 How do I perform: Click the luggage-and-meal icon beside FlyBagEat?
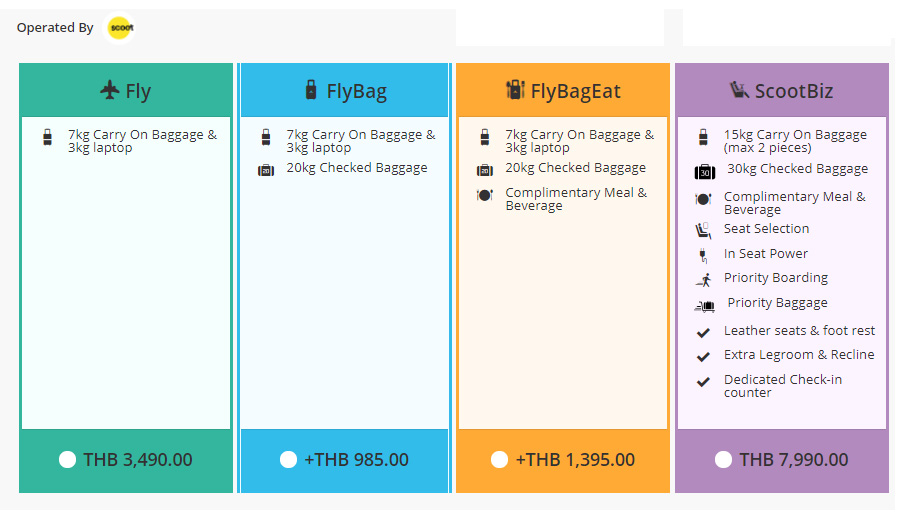(x=515, y=90)
